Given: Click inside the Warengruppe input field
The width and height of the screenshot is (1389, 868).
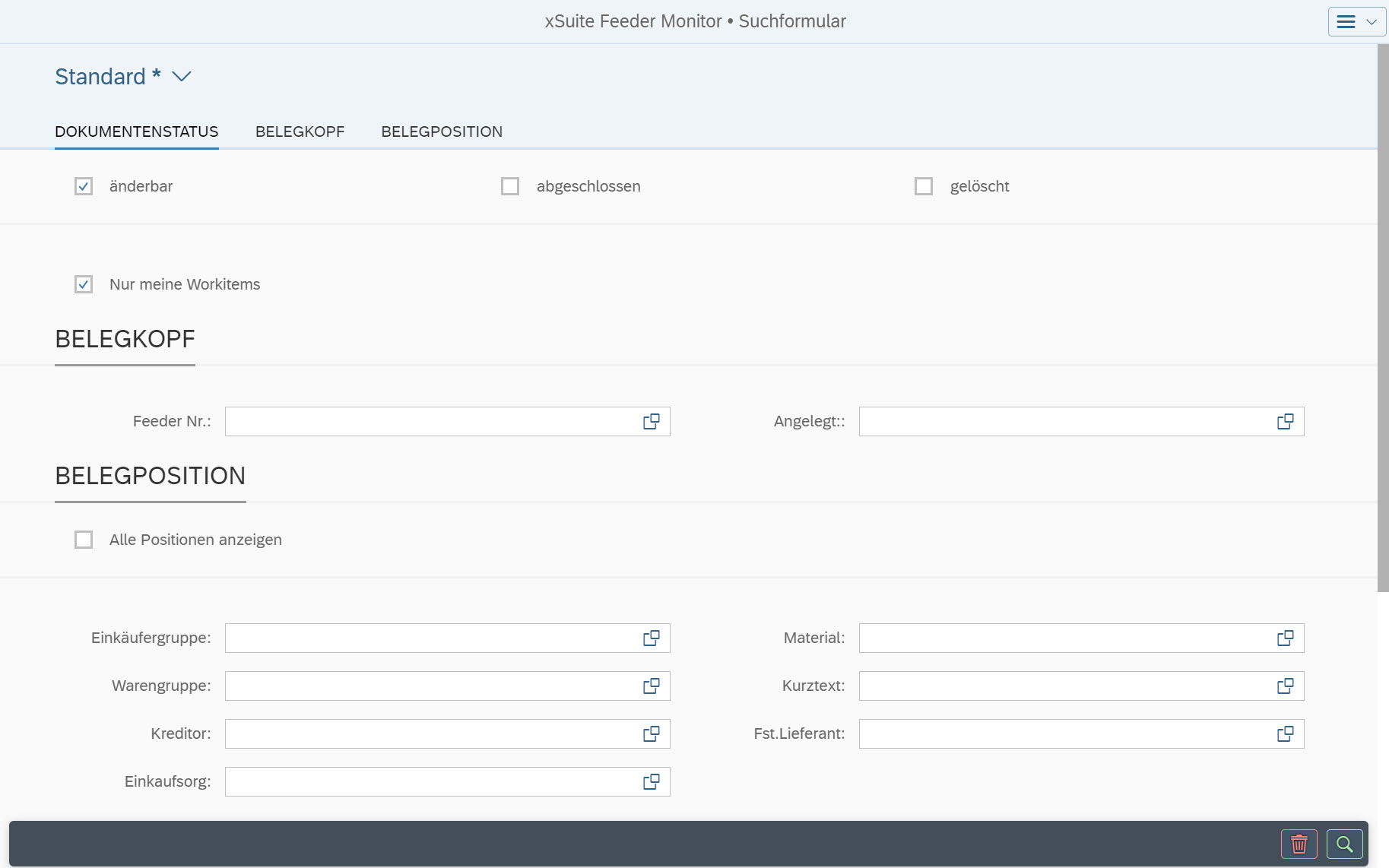Looking at the screenshot, I should pos(433,686).
